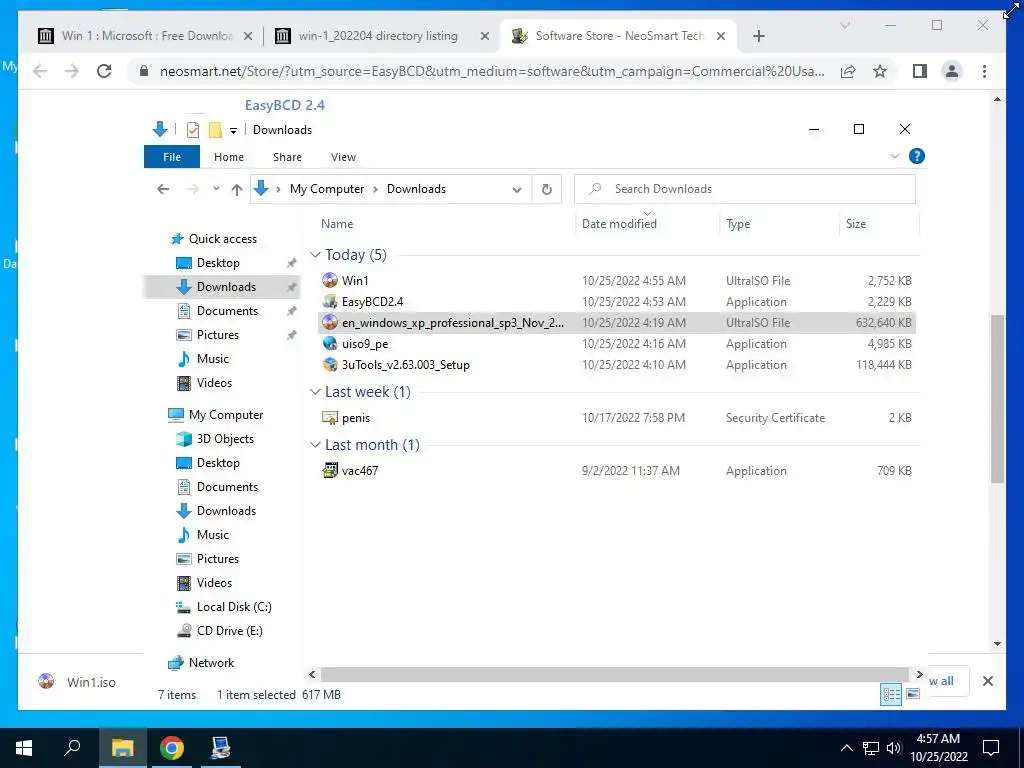
Task: Open the Home ribbon tab
Action: [x=229, y=157]
